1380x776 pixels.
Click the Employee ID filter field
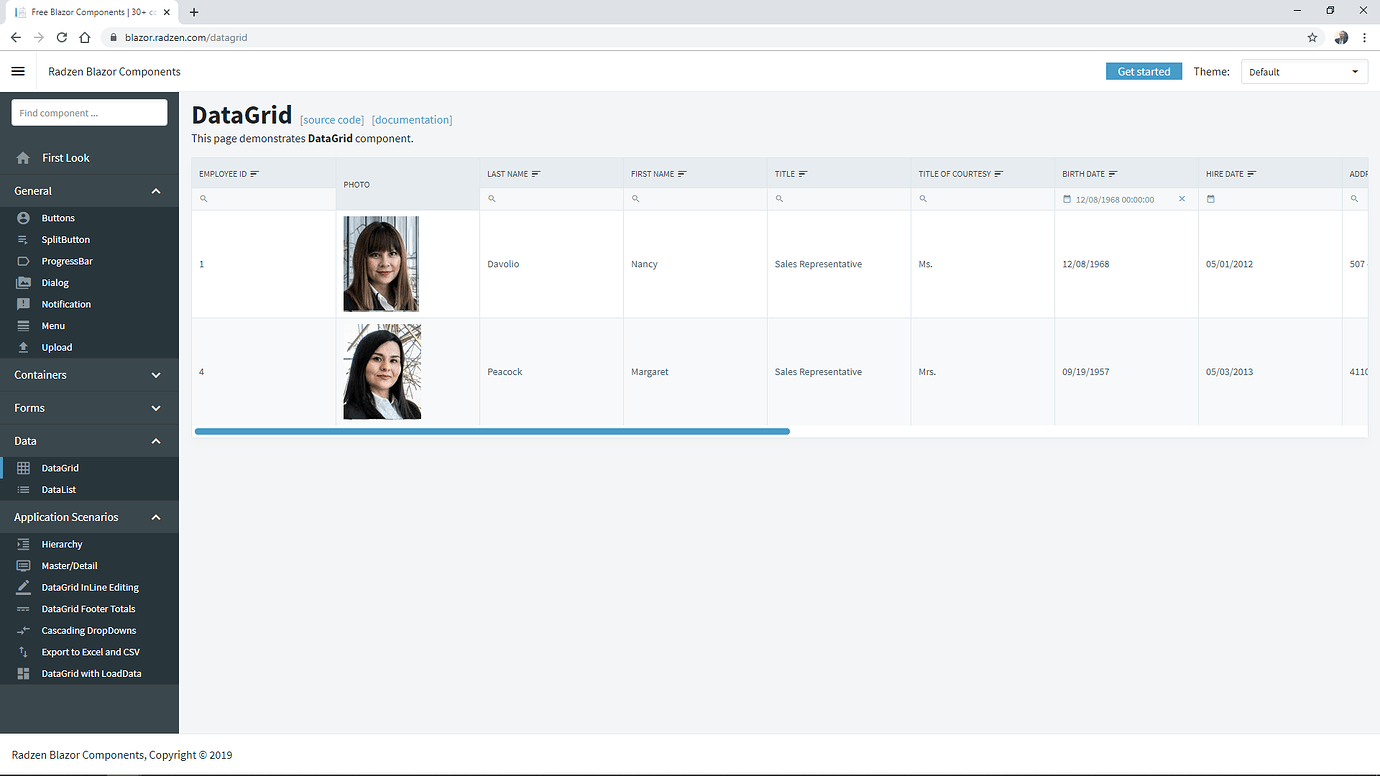(x=264, y=199)
